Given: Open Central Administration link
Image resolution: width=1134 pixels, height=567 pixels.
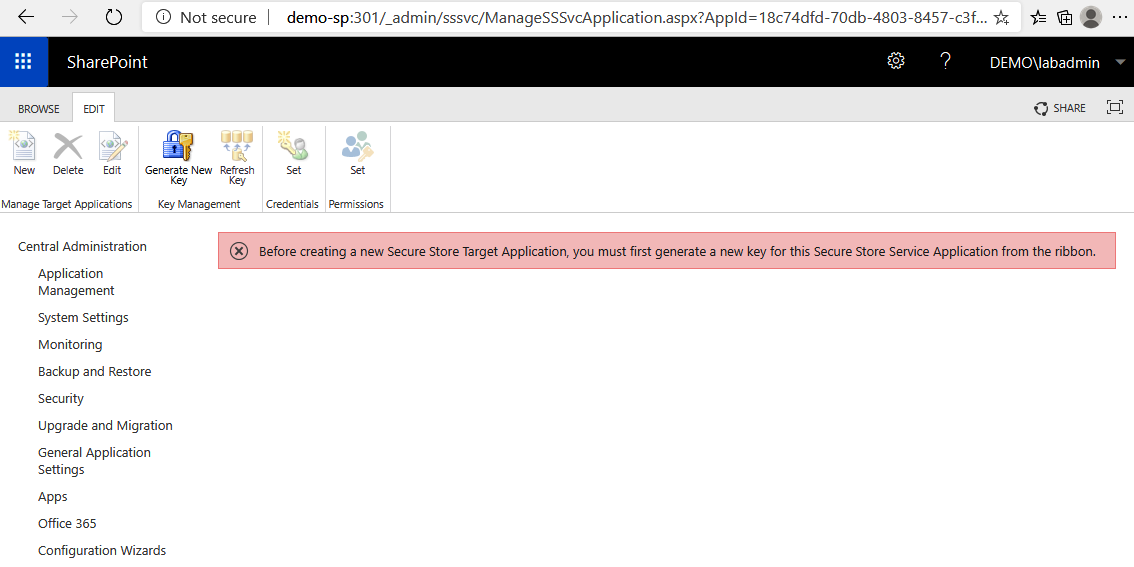Looking at the screenshot, I should tap(82, 247).
